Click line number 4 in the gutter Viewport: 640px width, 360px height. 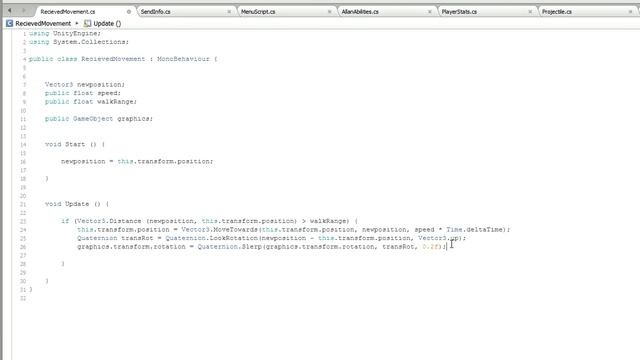pos(24,60)
